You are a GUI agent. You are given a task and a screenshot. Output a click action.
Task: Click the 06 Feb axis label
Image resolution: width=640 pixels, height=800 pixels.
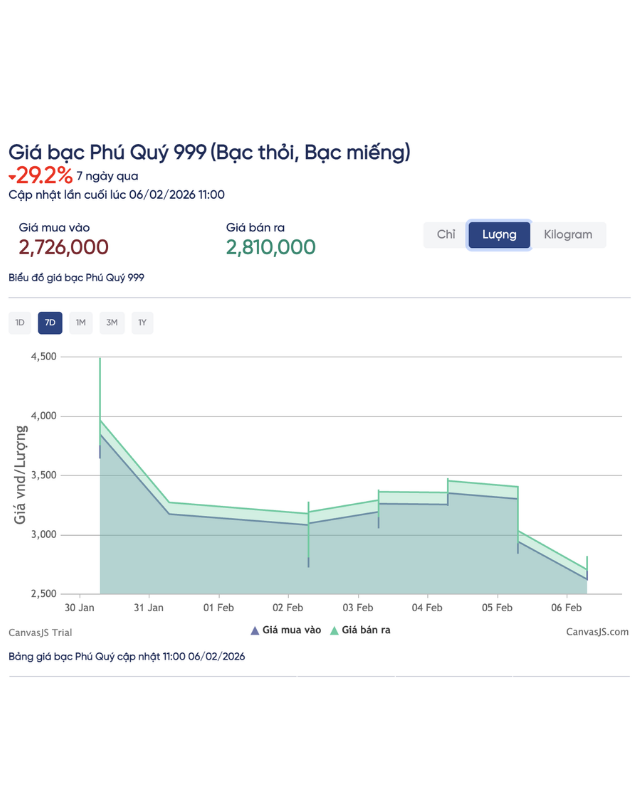tap(567, 607)
